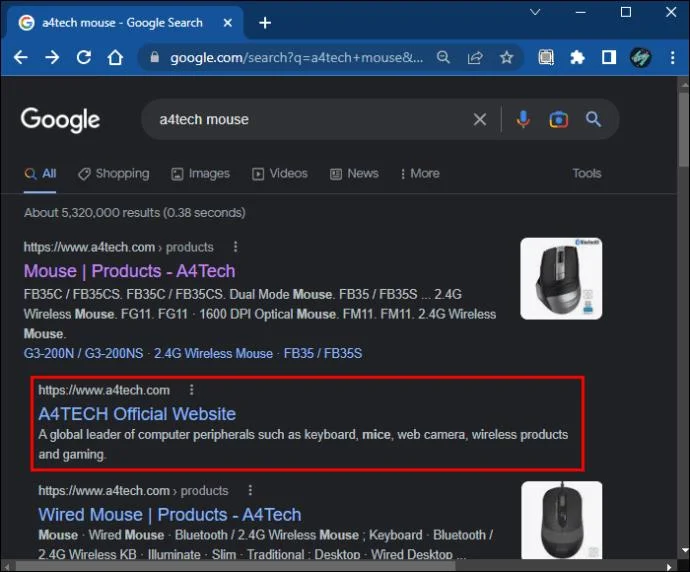Go to Google homepage via logo
This screenshot has width=690, height=572.
(x=60, y=120)
